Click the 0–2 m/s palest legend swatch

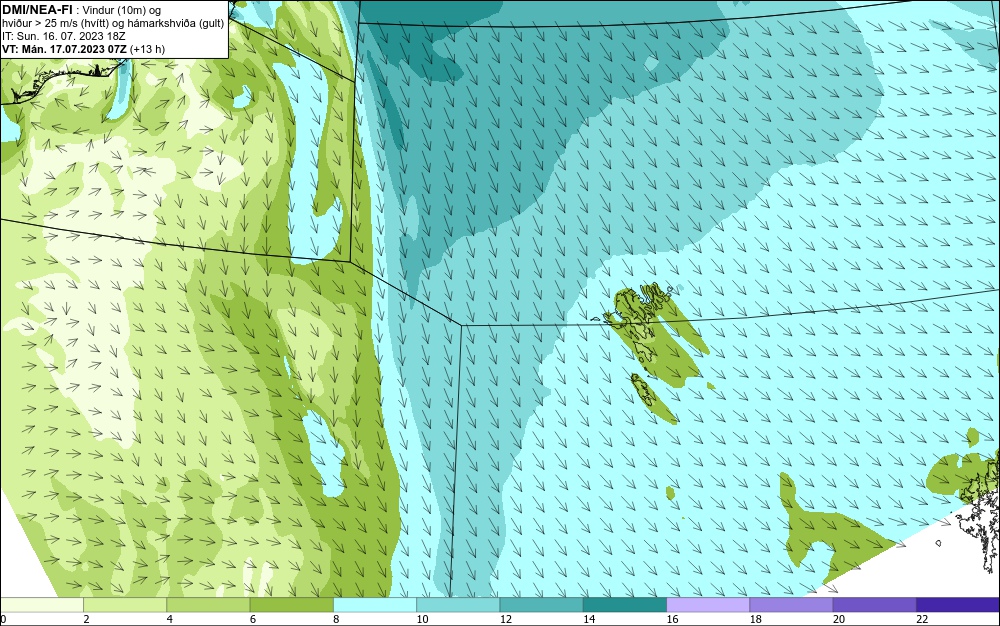[x=41, y=605]
